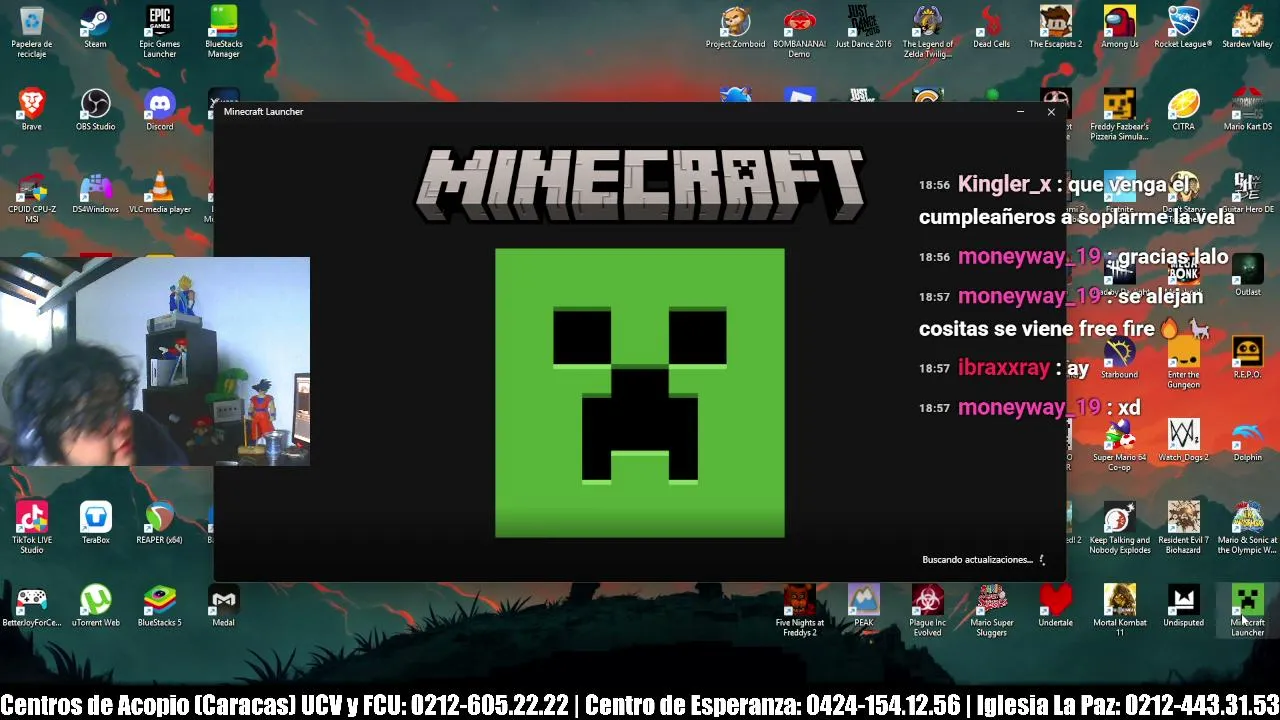The width and height of the screenshot is (1280, 720).
Task: Select The Escapists 2 icon
Action: click(1055, 28)
